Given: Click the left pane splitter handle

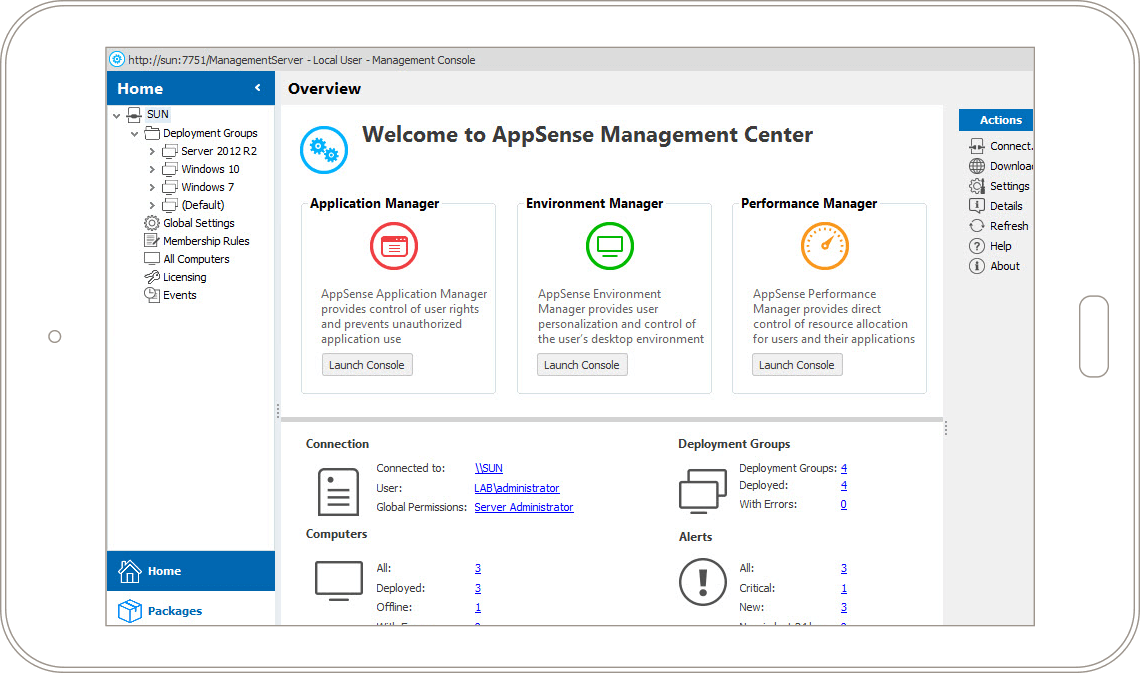Looking at the screenshot, I should pyautogui.click(x=278, y=411).
